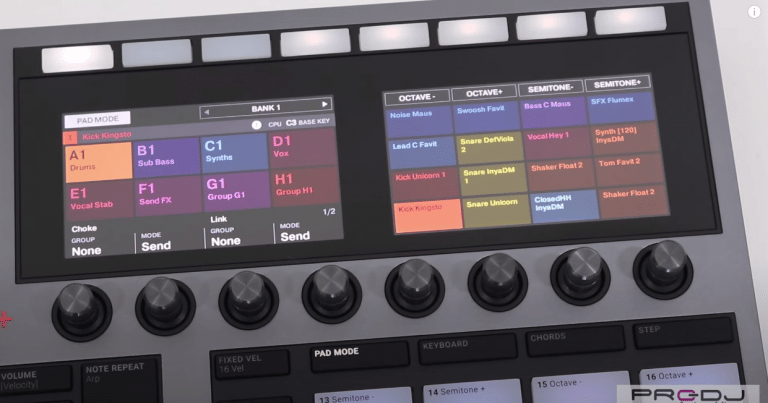This screenshot has width=768, height=403.
Task: Select OCTAVE+ on the right screen
Action: pos(484,92)
